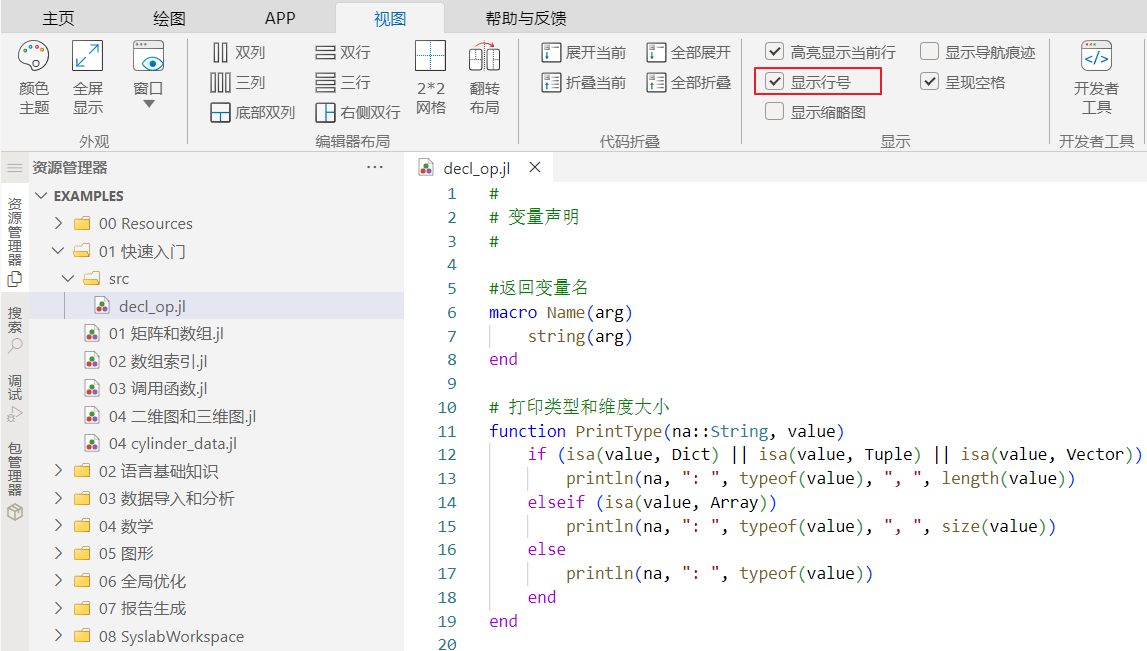
Task: Open the developer tools (开发者工具)
Action: 1096,76
